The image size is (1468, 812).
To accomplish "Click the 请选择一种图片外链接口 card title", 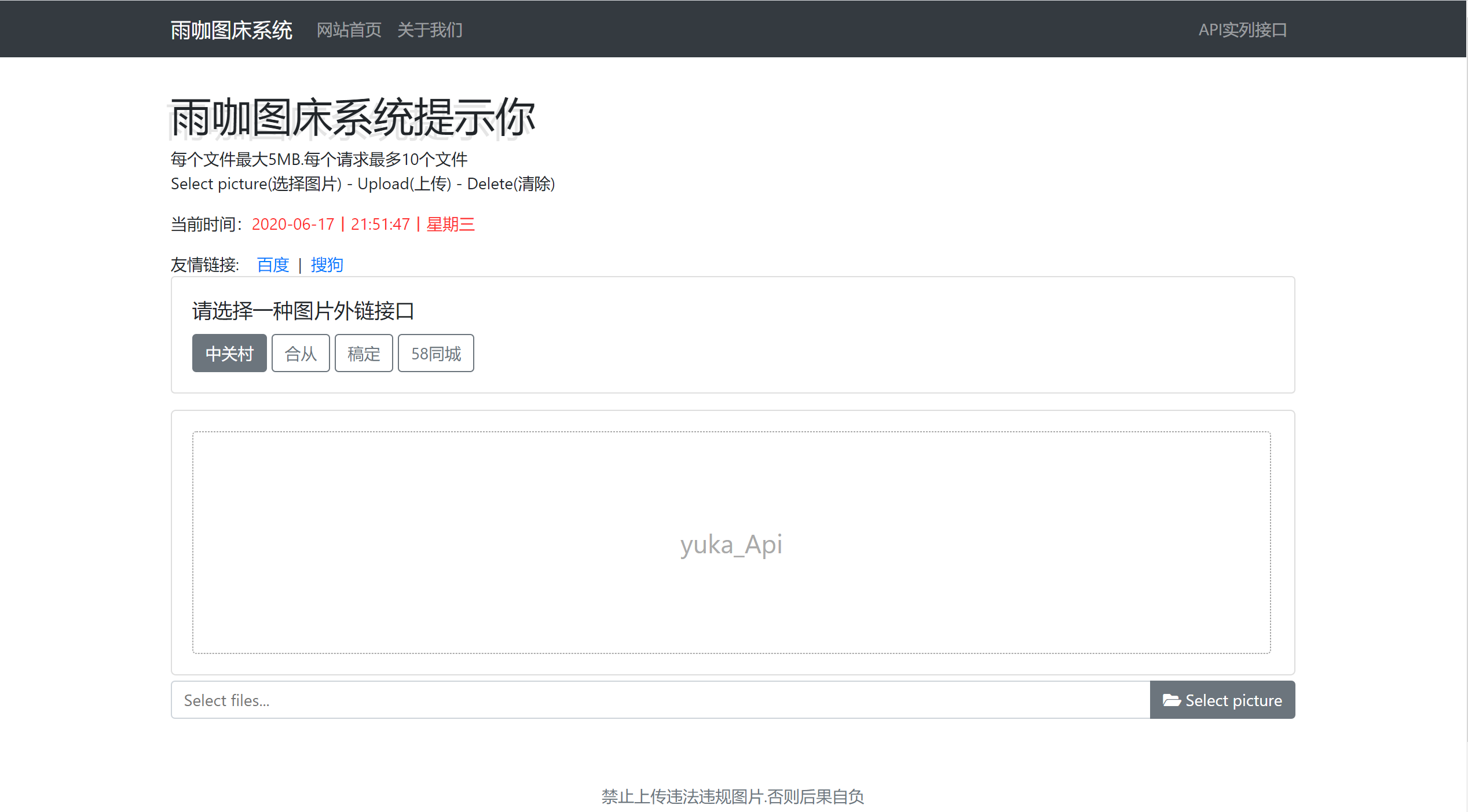I will pos(303,311).
